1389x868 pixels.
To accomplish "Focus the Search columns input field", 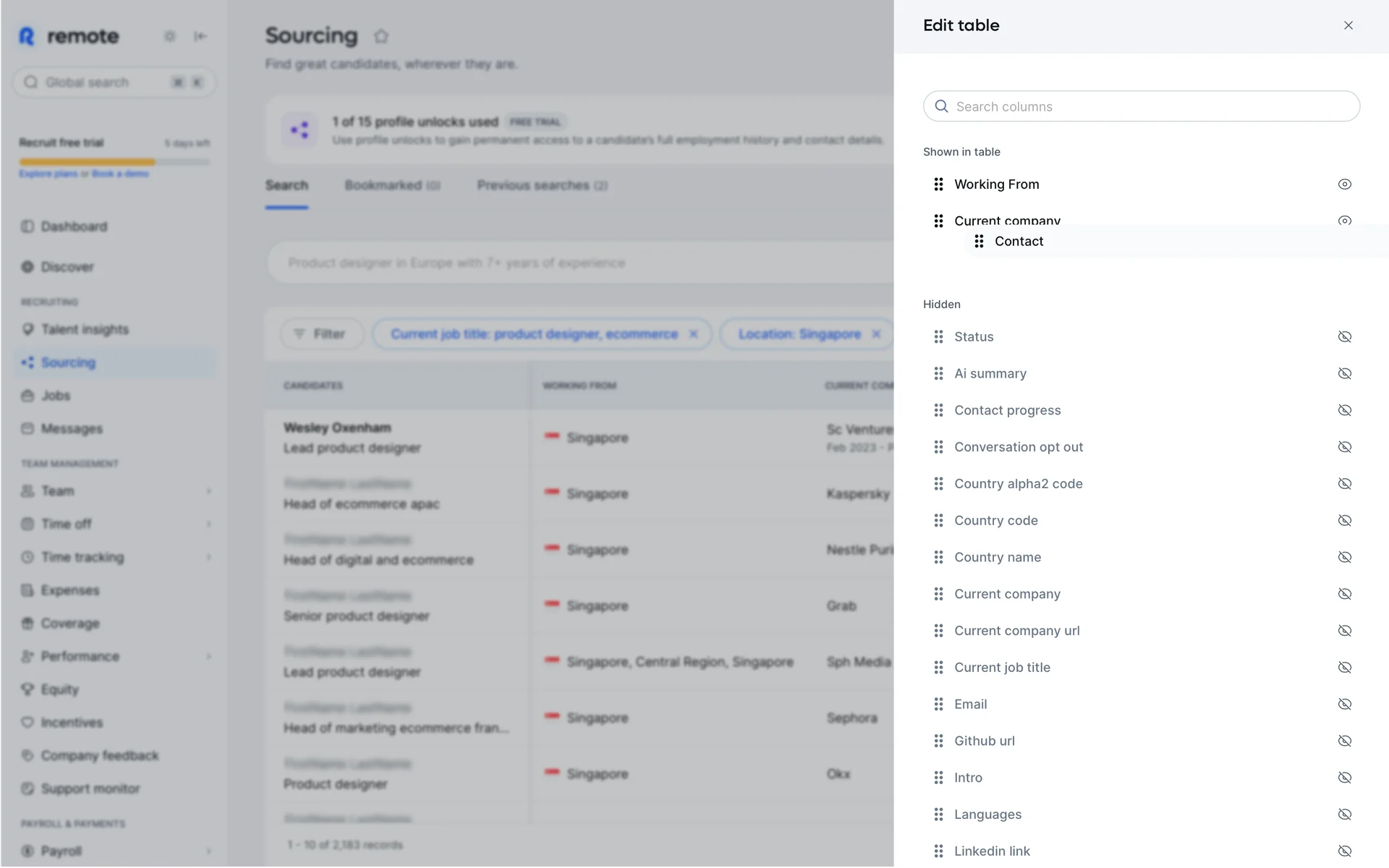I will pyautogui.click(x=1150, y=106).
